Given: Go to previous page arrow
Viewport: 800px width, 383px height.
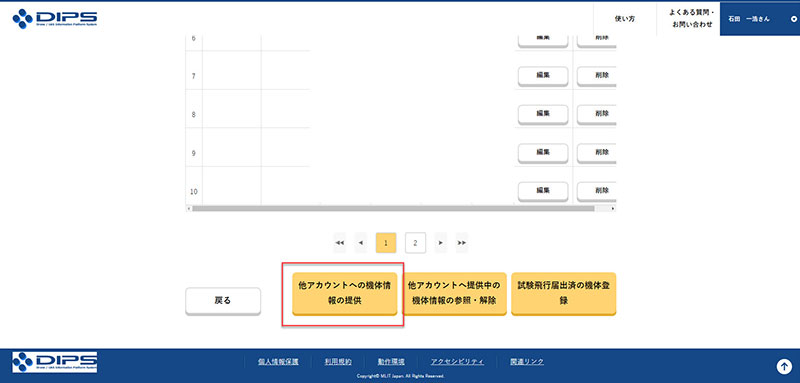Looking at the screenshot, I should point(361,243).
